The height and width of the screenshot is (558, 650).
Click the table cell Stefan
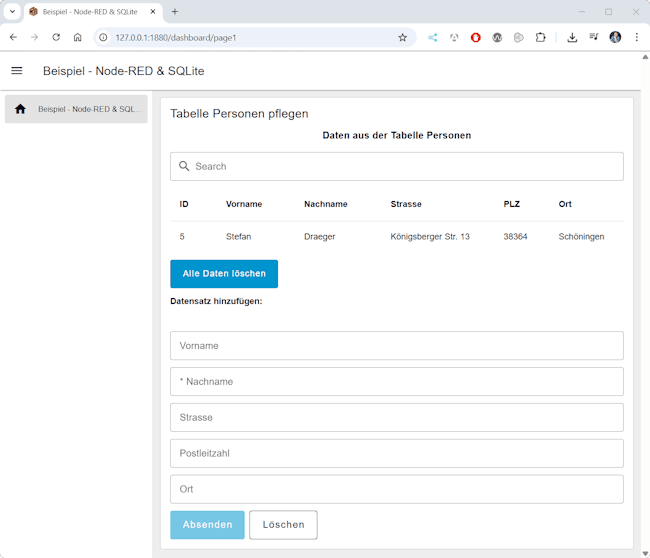[238, 237]
